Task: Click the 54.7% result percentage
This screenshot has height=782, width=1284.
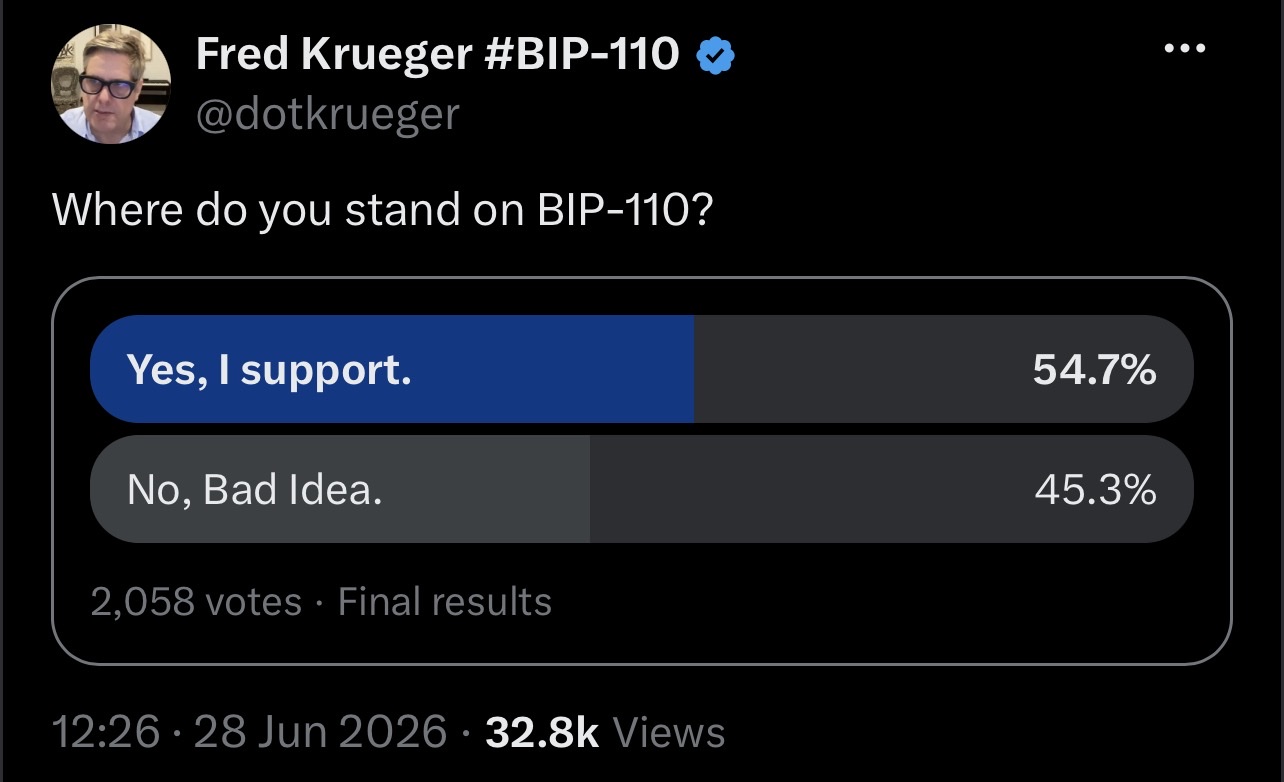Action: tap(1095, 370)
